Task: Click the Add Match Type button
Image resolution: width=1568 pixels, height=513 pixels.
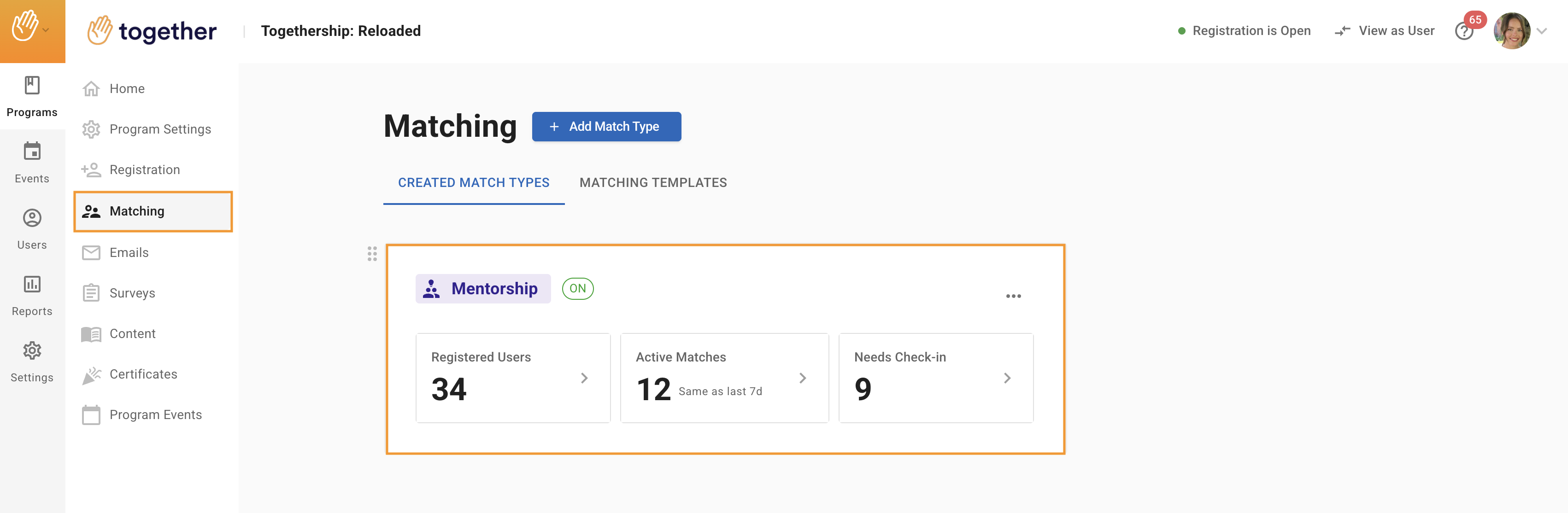Action: [605, 127]
